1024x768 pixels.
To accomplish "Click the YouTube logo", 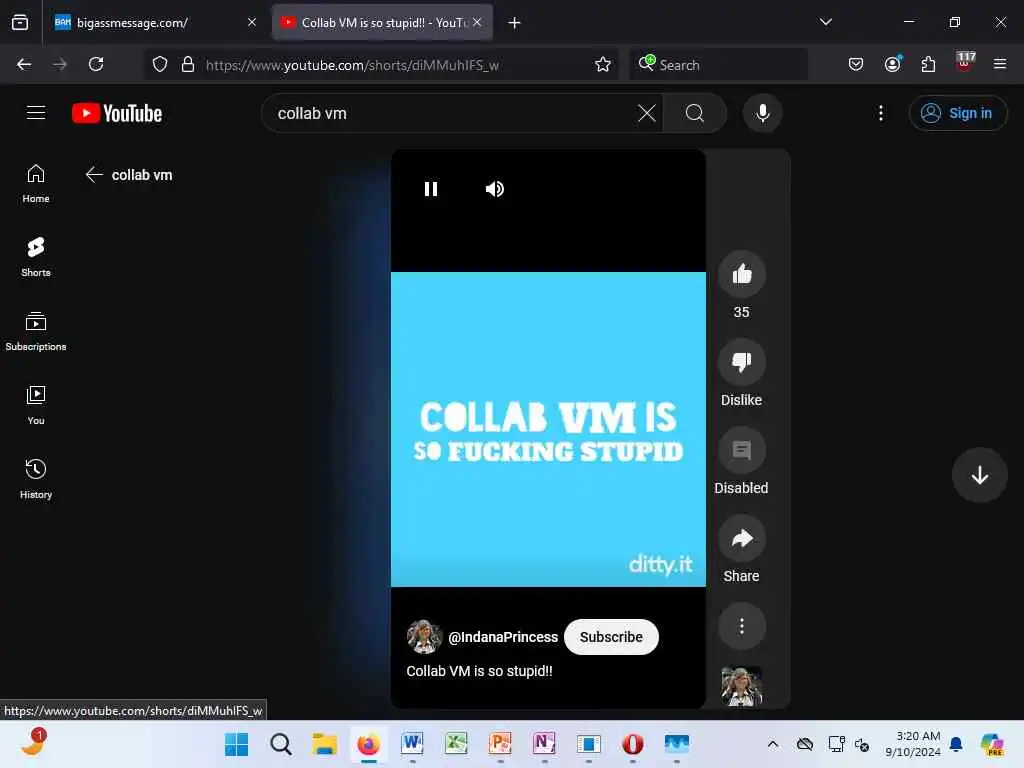I will point(117,113).
